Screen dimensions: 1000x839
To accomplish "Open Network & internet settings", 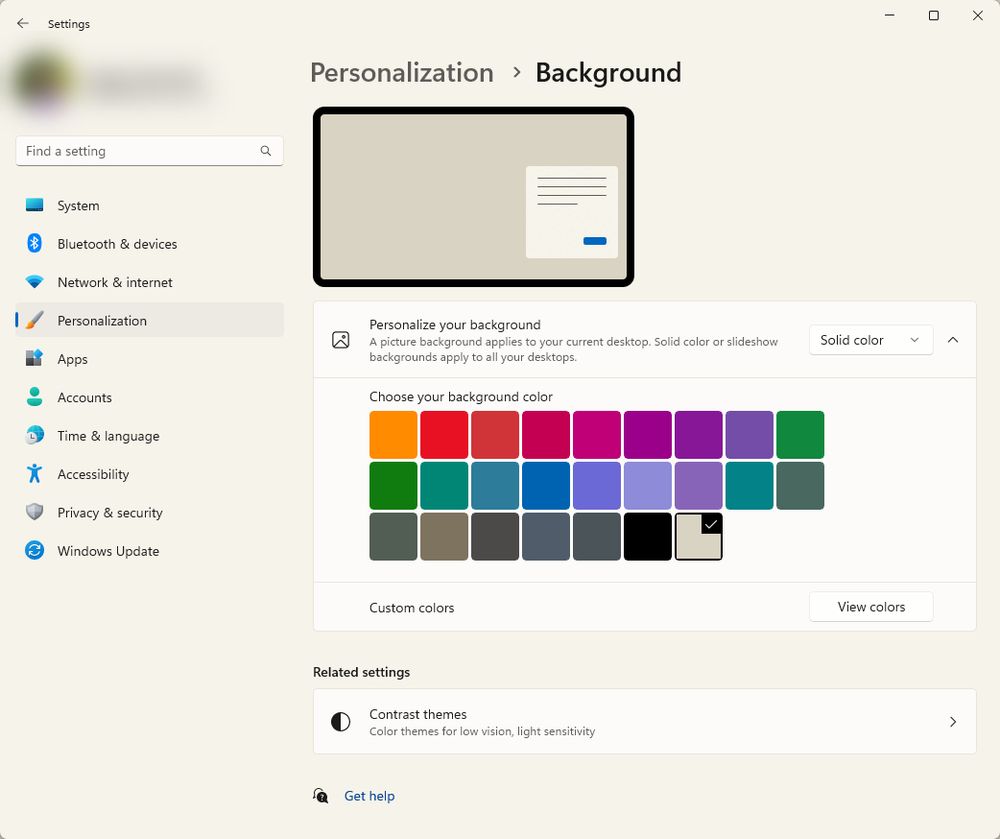I will pyautogui.click(x=115, y=282).
